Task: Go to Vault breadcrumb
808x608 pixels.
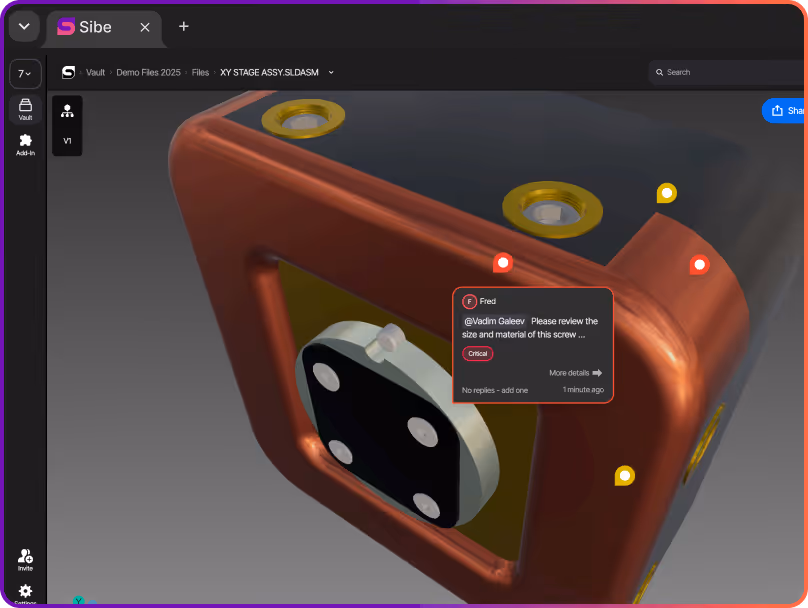Action: click(x=95, y=73)
